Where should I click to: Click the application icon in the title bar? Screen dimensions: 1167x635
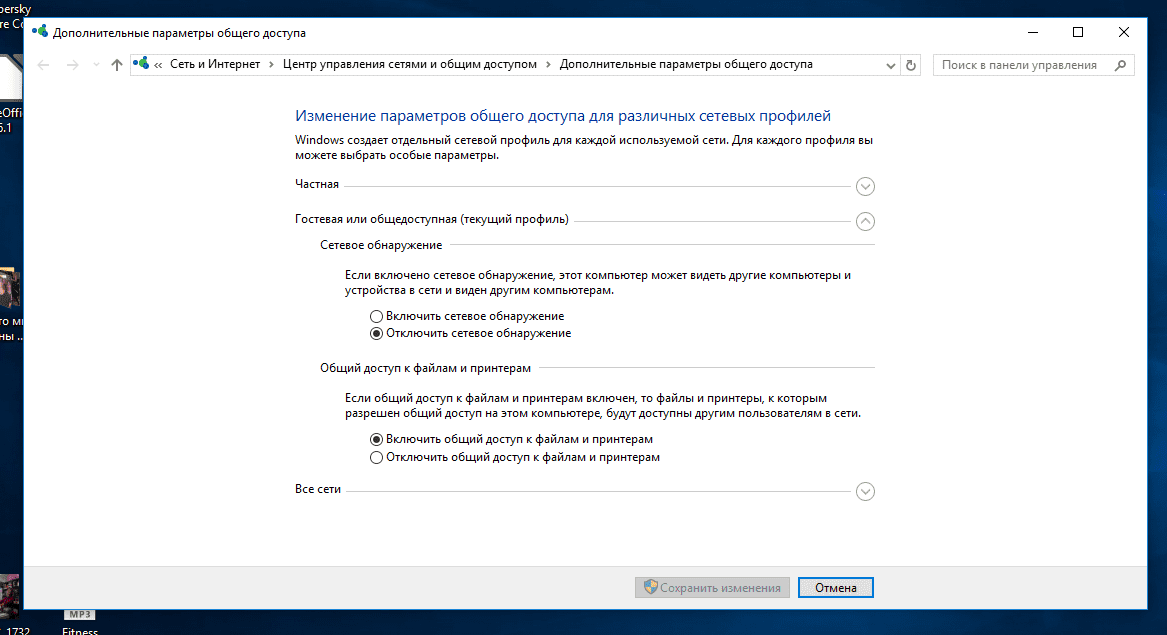pyautogui.click(x=40, y=31)
